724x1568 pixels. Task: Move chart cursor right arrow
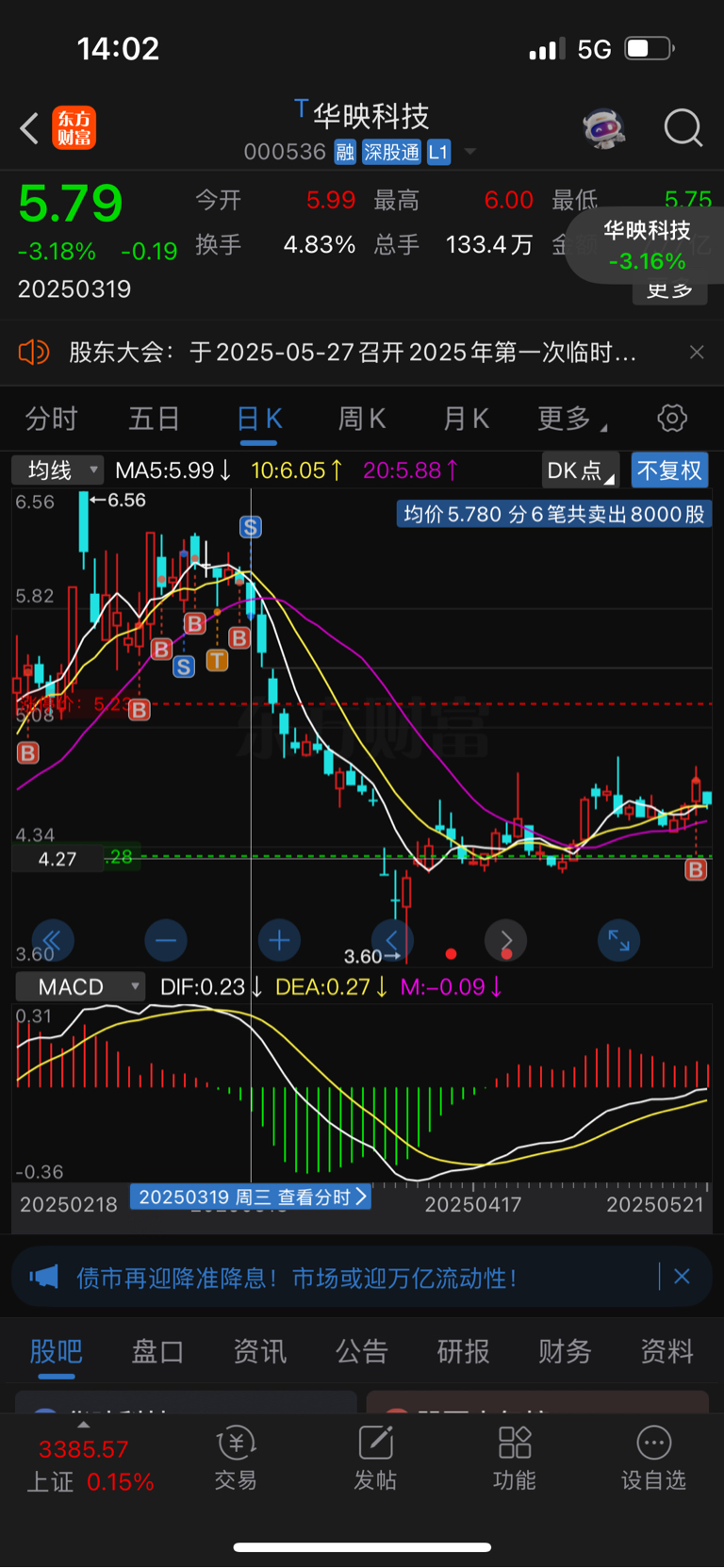[506, 940]
